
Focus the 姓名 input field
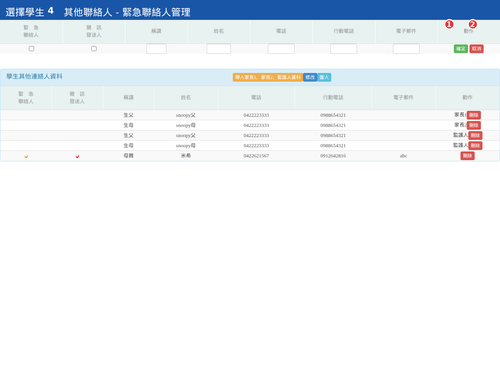(x=219, y=49)
